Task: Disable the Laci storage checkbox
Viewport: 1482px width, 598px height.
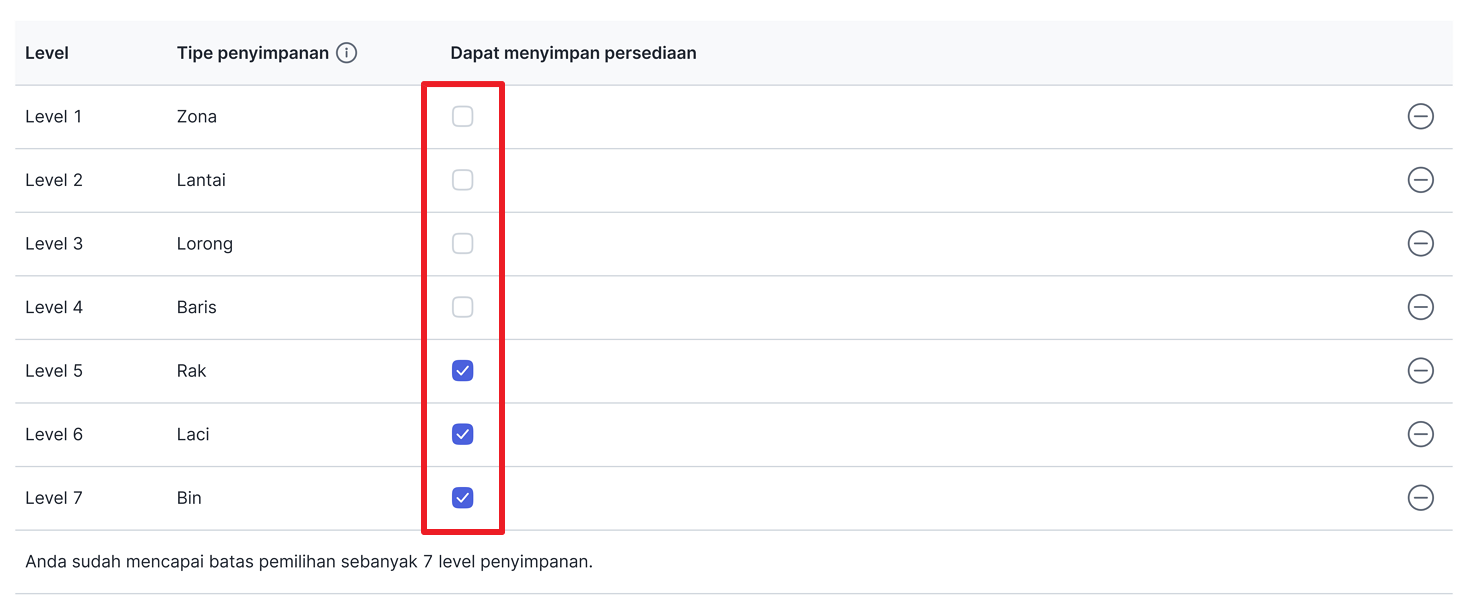Action: 462,434
